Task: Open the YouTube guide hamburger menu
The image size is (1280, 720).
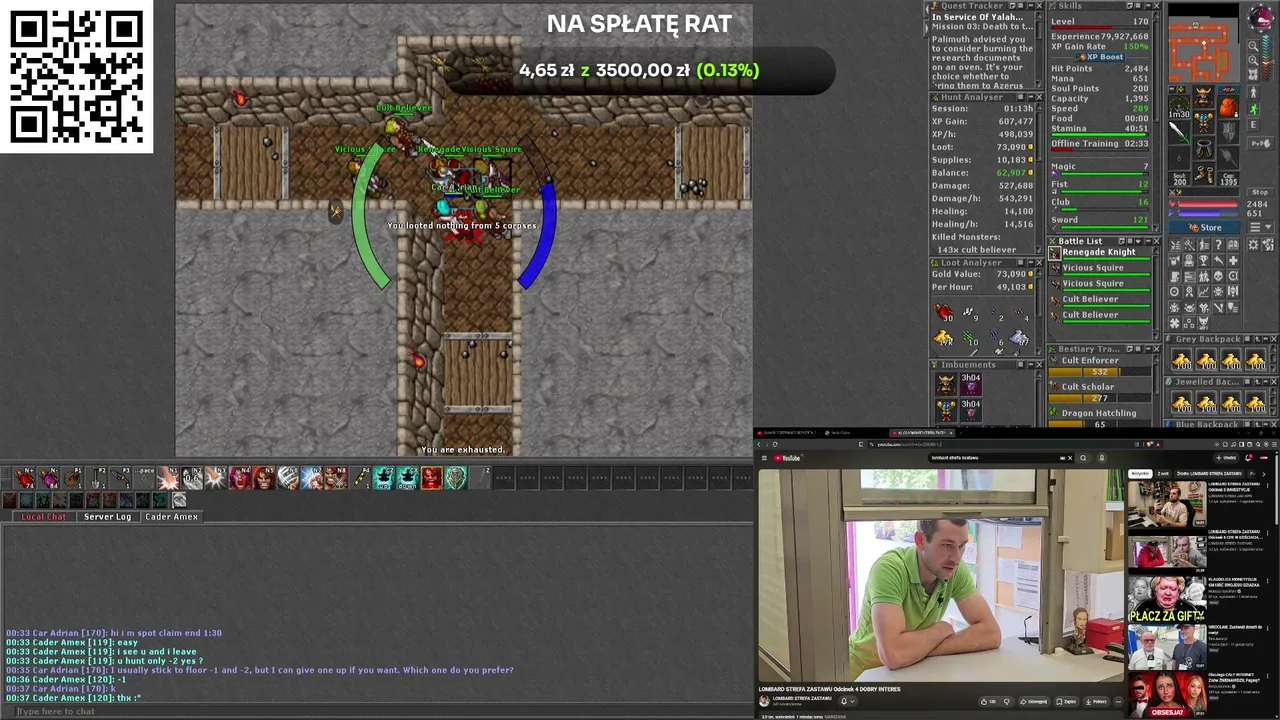Action: (764, 458)
